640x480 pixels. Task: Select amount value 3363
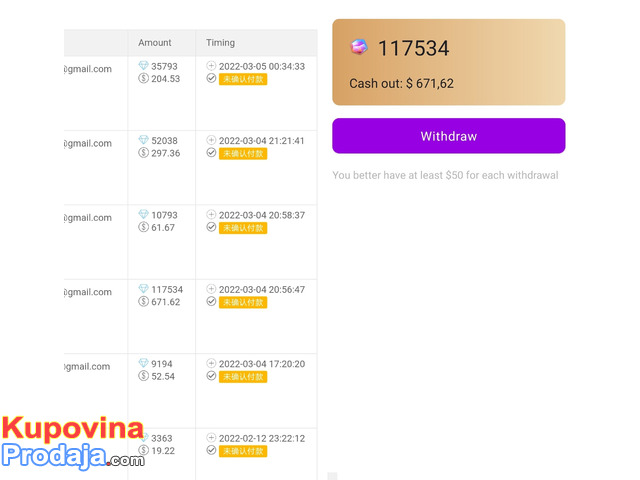coord(162,438)
